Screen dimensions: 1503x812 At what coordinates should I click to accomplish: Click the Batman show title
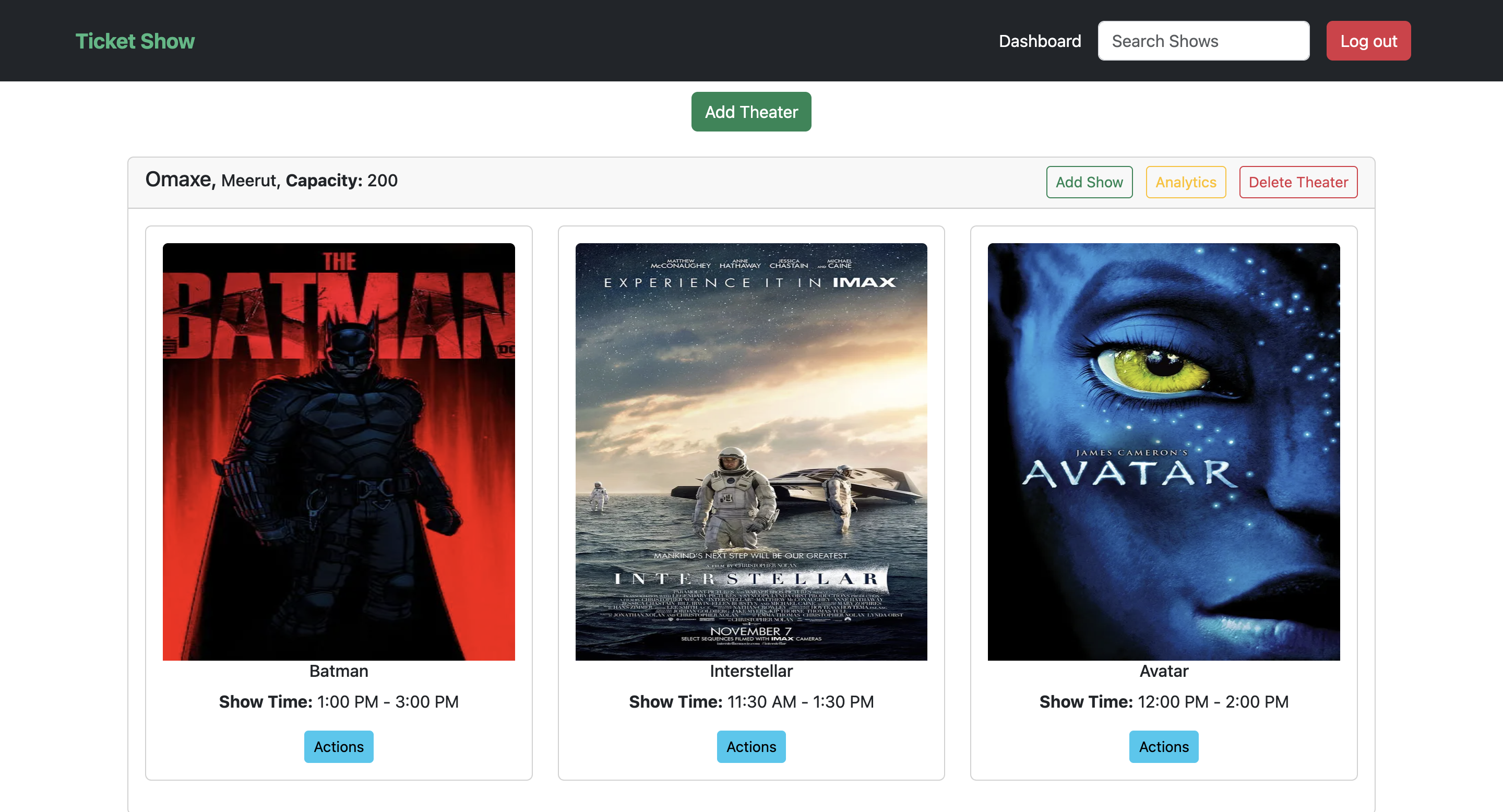click(338, 671)
